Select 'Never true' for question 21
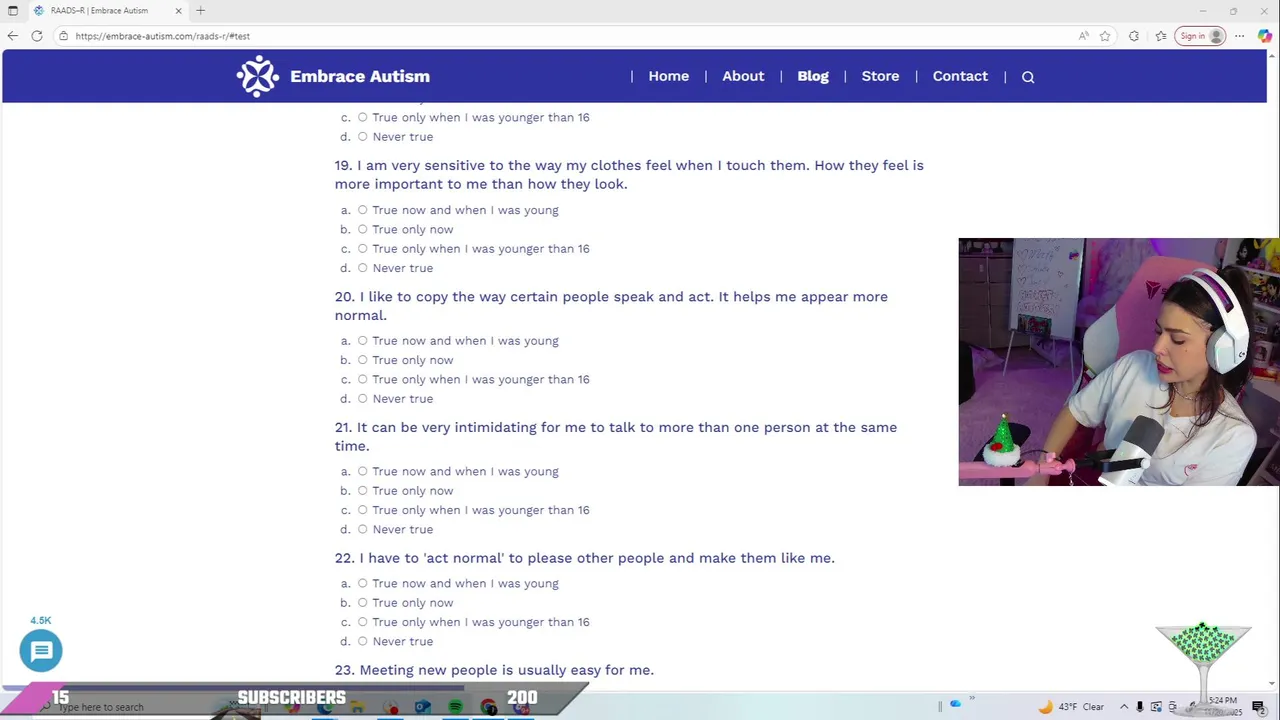Image resolution: width=1280 pixels, height=720 pixels. (x=363, y=529)
